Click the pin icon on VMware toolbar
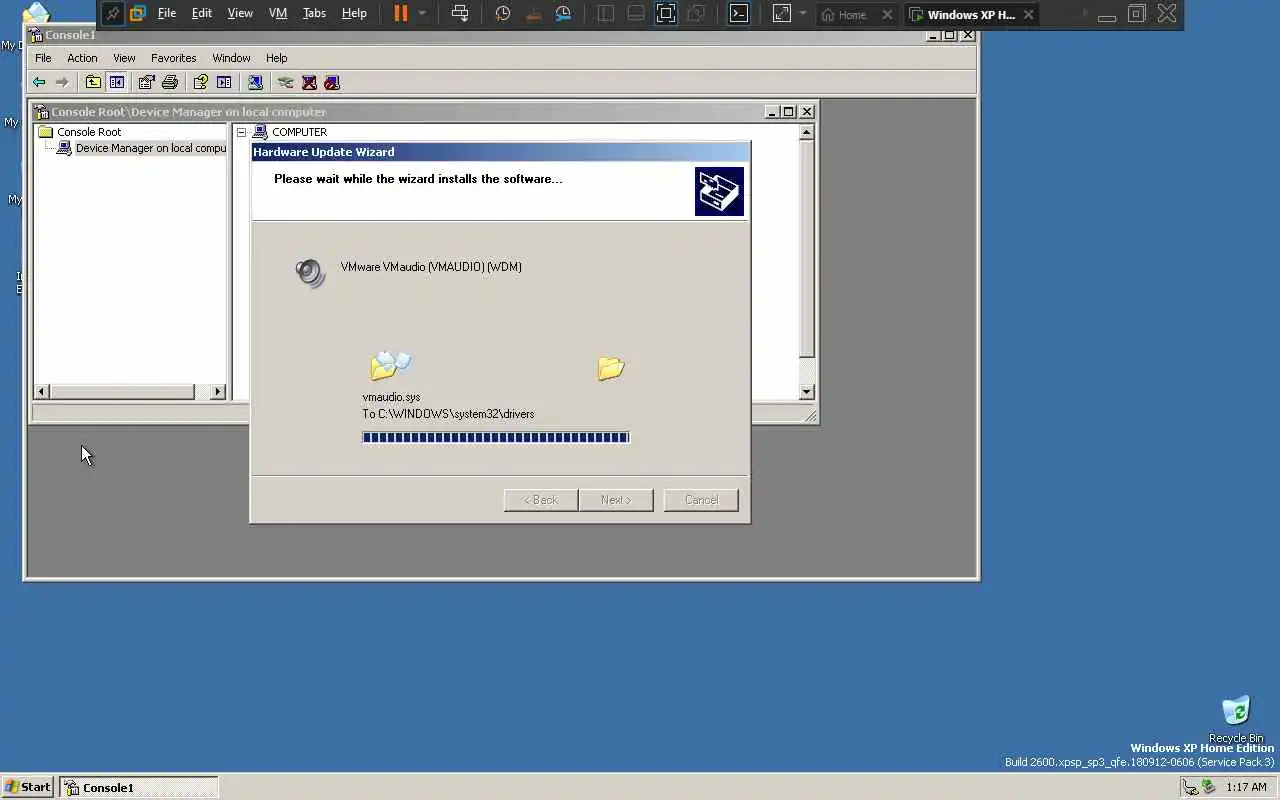Image resolution: width=1280 pixels, height=800 pixels. 113,14
